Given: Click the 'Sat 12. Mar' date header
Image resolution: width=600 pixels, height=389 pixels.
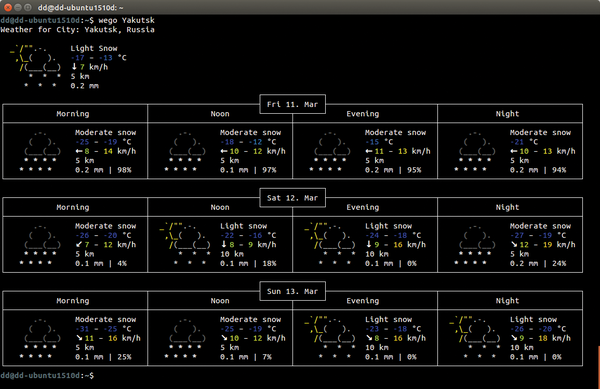Looking at the screenshot, I should 292,198.
